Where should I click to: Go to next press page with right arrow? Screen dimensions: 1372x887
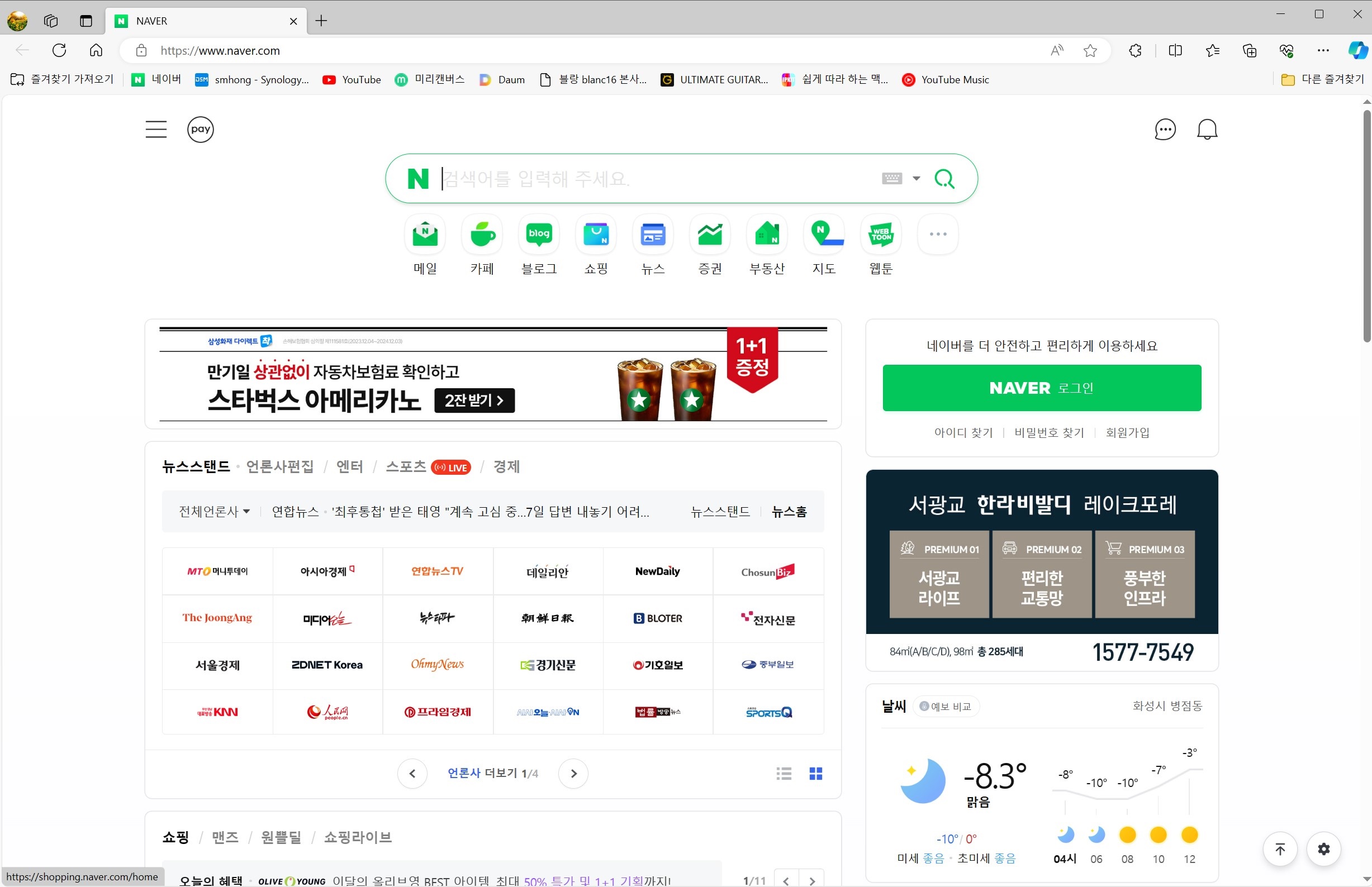(573, 774)
